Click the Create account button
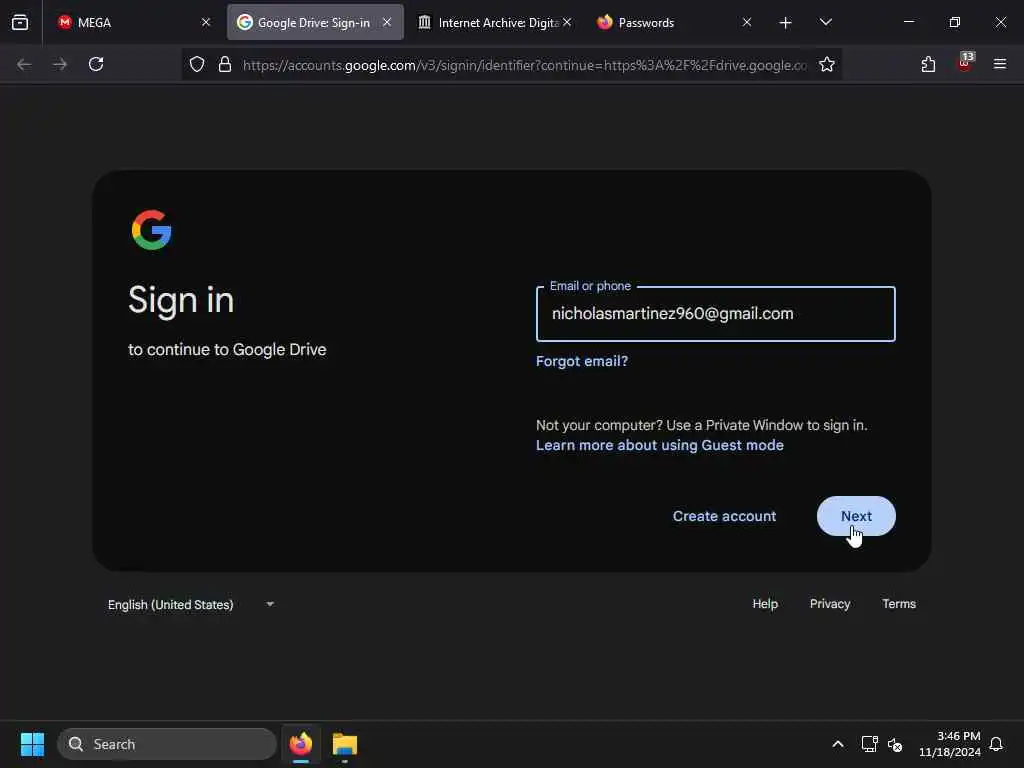The image size is (1024, 768). pyautogui.click(x=724, y=516)
